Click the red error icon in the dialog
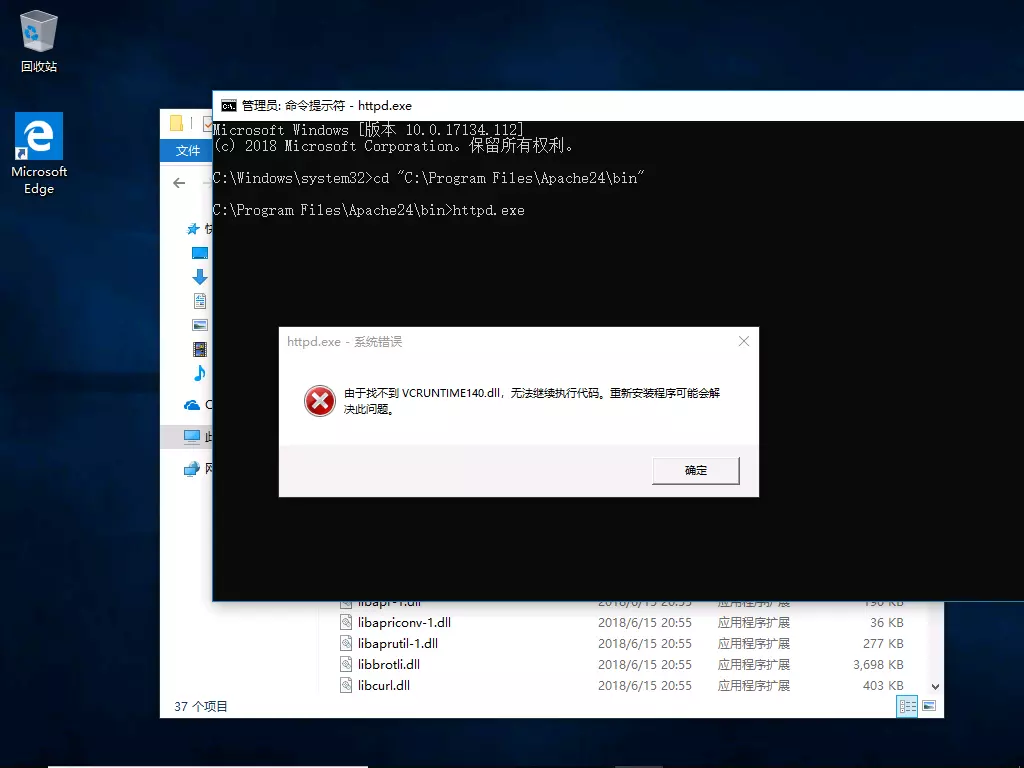The height and width of the screenshot is (768, 1024). [x=319, y=401]
